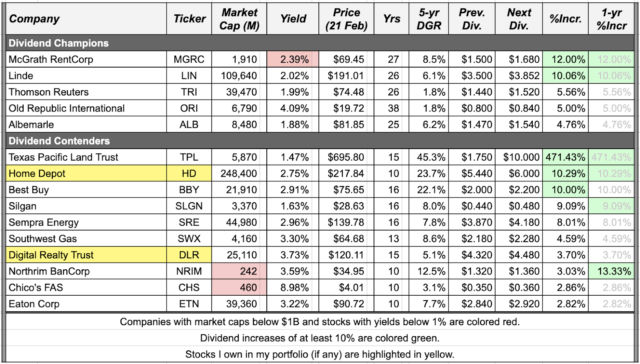Screen dimensions: 640x364
Task: Select the highlighted Home Depot cell
Action: tap(86, 173)
